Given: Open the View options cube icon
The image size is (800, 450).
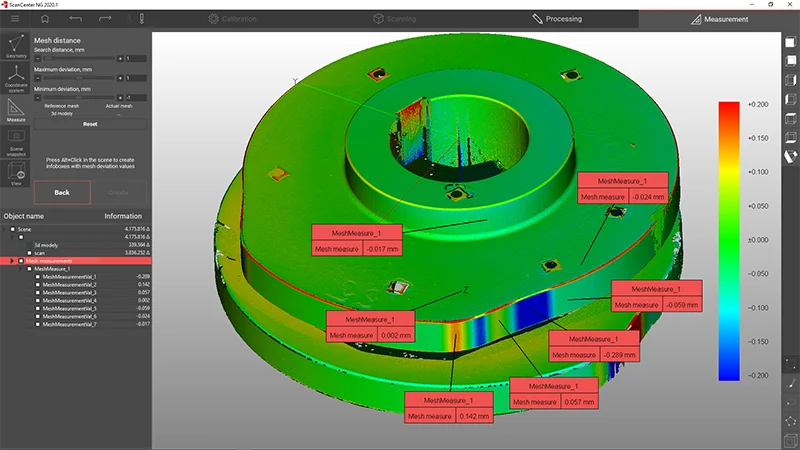Looking at the screenshot, I should pyautogui.click(x=16, y=173).
